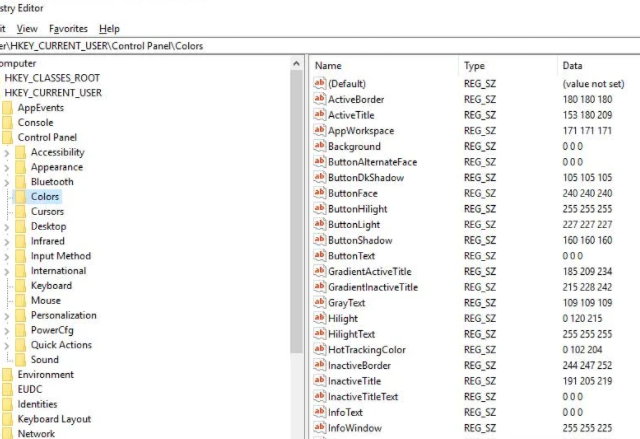The image size is (640, 439).
Task: Click the data cell 153 180 209
Action: (587, 115)
